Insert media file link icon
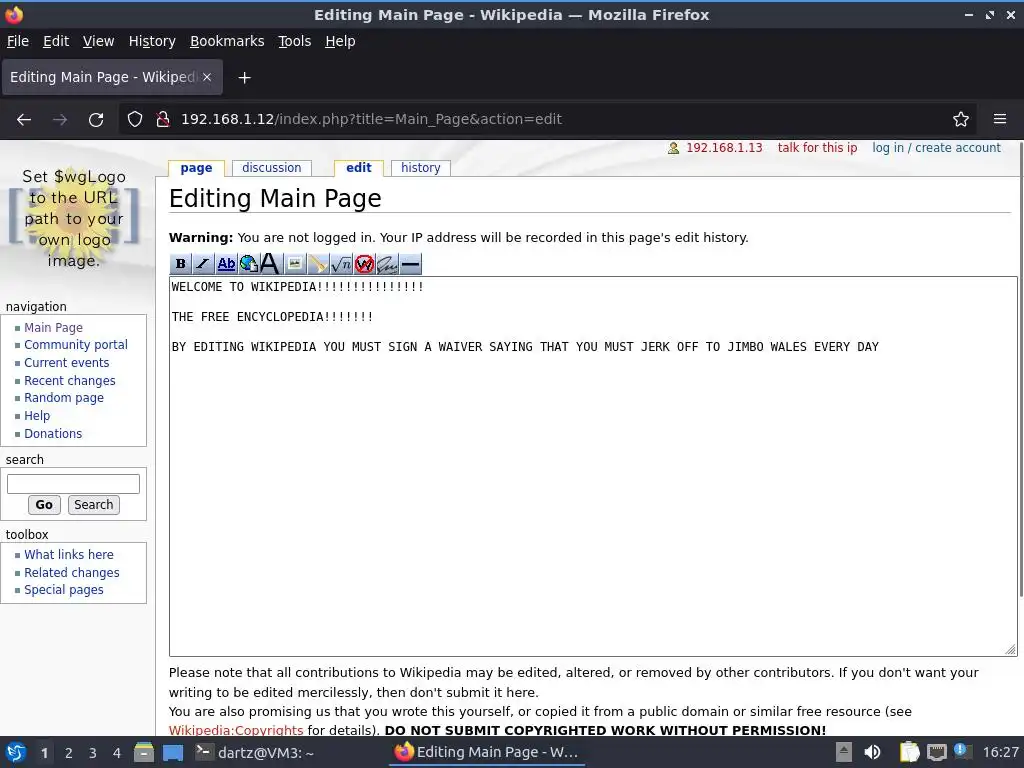This screenshot has height=768, width=1024. pos(317,264)
